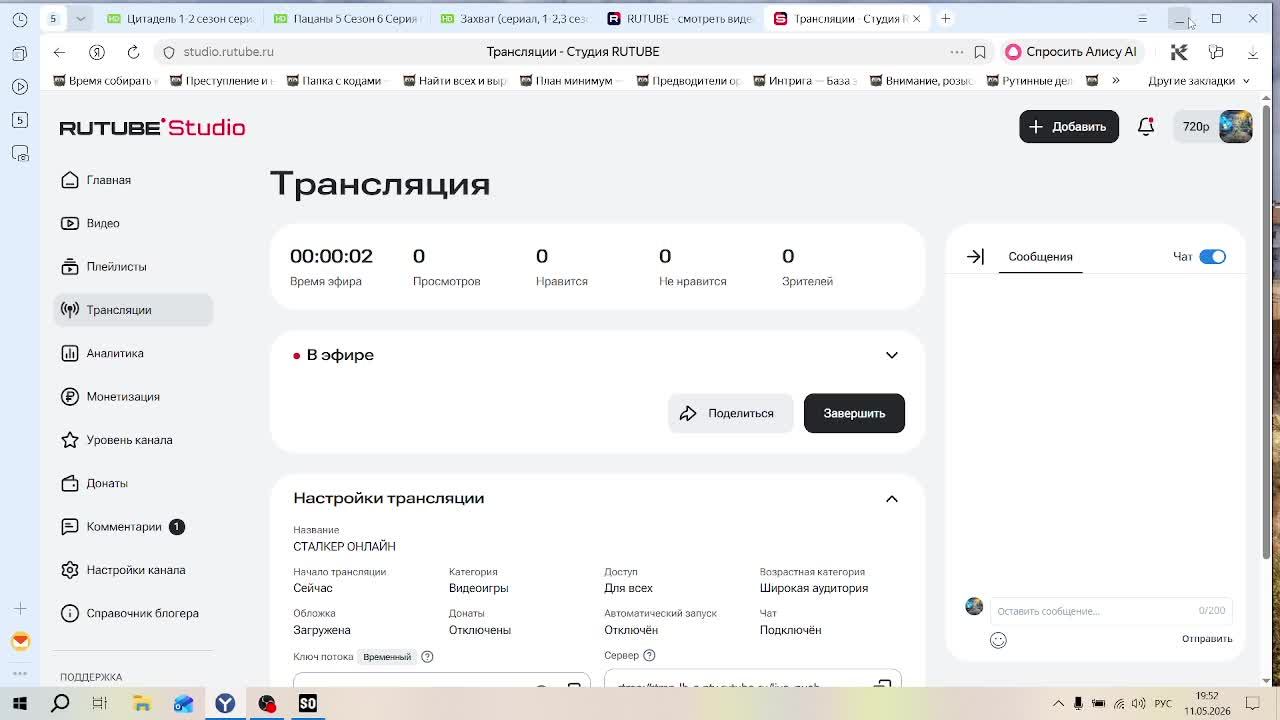Click the page vertical scrollbar

coord(1267,330)
